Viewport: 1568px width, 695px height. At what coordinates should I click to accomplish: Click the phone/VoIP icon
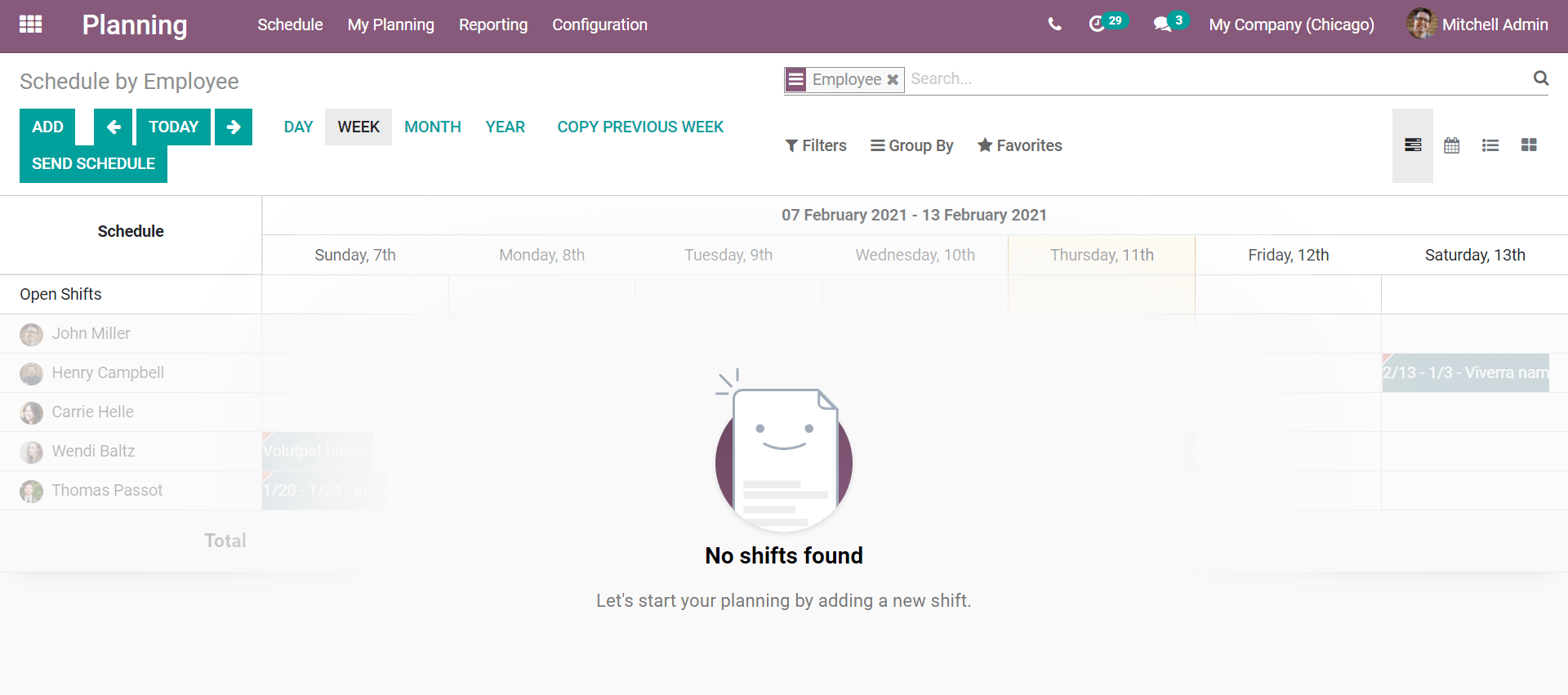click(x=1054, y=25)
